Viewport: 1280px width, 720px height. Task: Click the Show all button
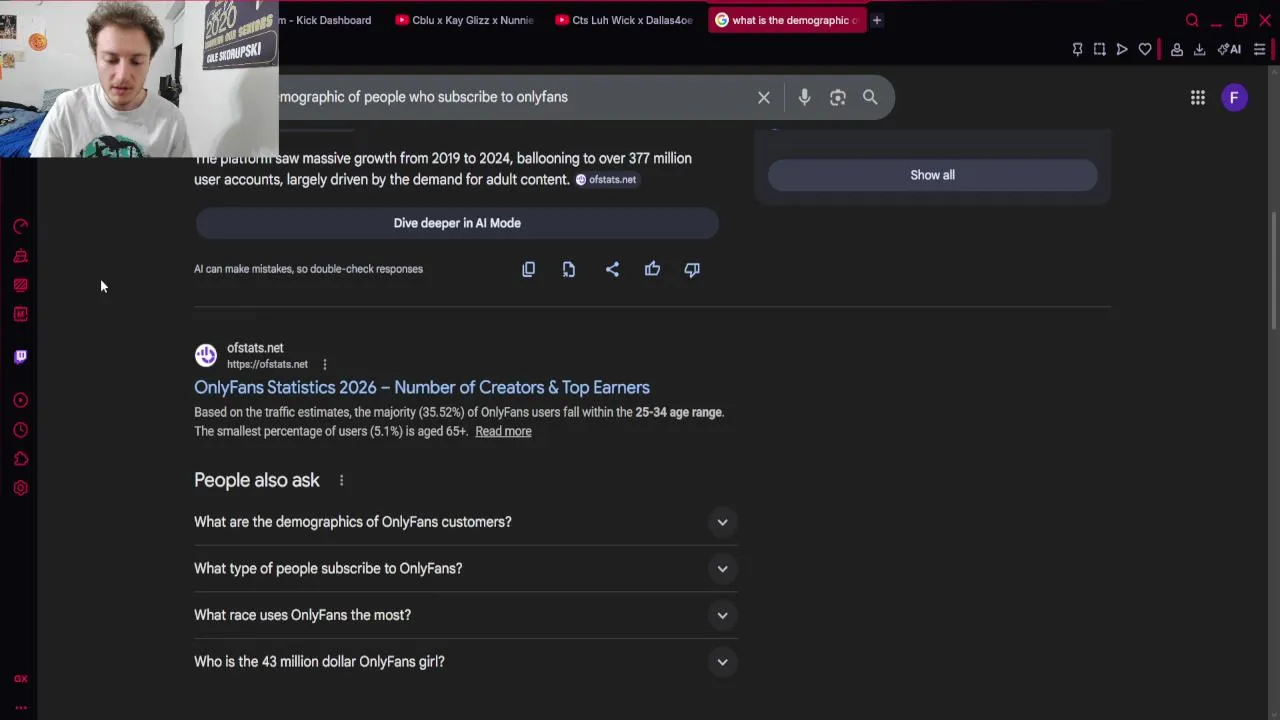(x=932, y=175)
